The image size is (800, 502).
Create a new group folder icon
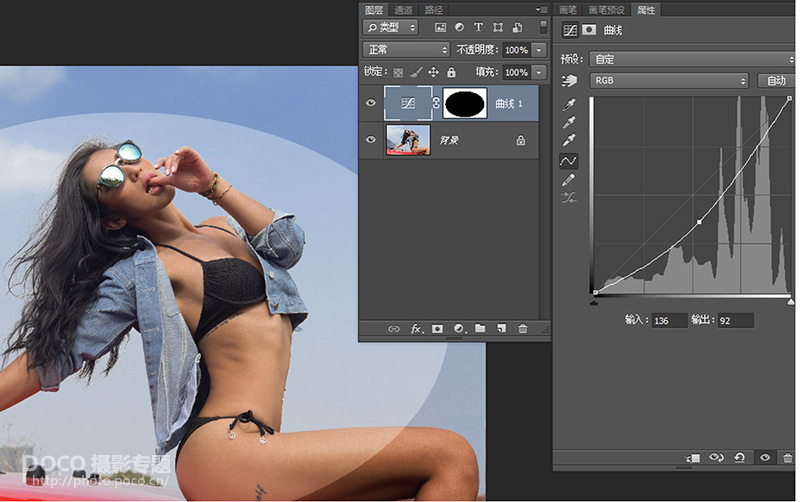click(480, 329)
